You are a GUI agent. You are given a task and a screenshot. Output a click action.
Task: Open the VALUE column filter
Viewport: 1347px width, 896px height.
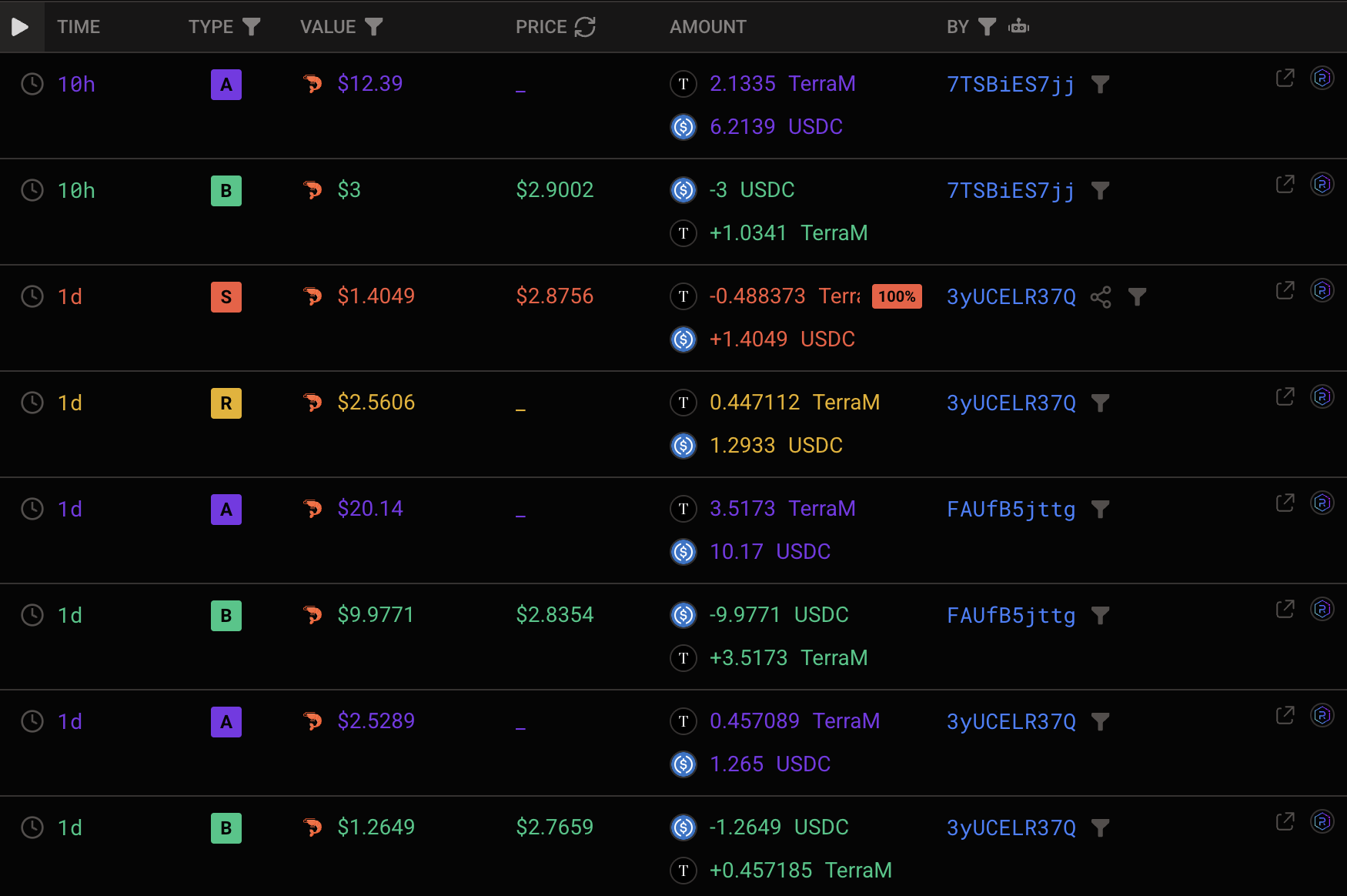[x=373, y=27]
